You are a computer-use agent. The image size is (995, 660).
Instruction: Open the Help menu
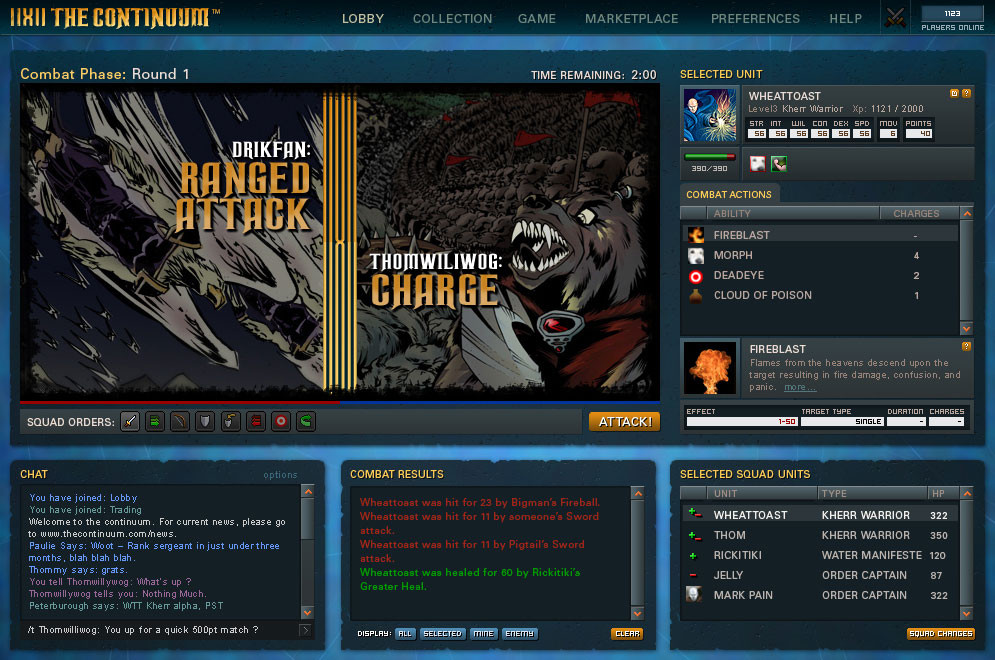tap(845, 18)
